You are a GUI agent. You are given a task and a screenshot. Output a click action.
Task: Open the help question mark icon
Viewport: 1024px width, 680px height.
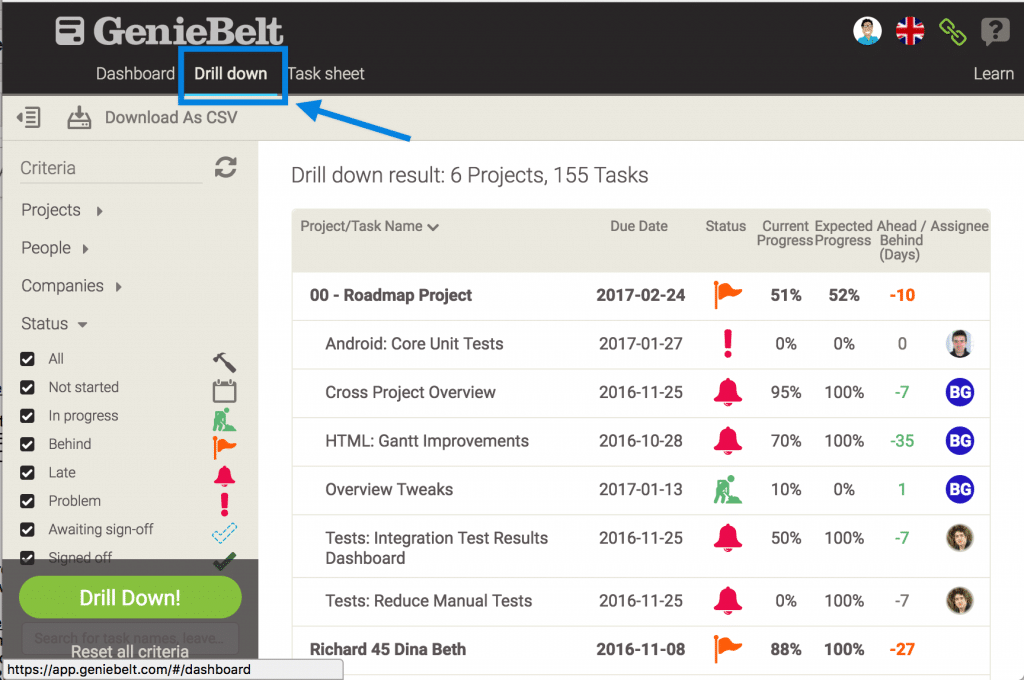[995, 32]
